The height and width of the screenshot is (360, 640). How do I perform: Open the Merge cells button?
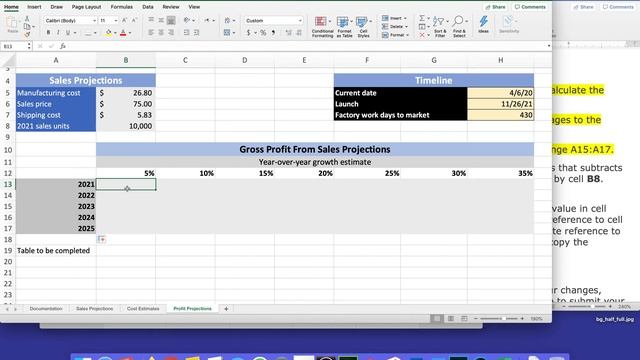(227, 33)
